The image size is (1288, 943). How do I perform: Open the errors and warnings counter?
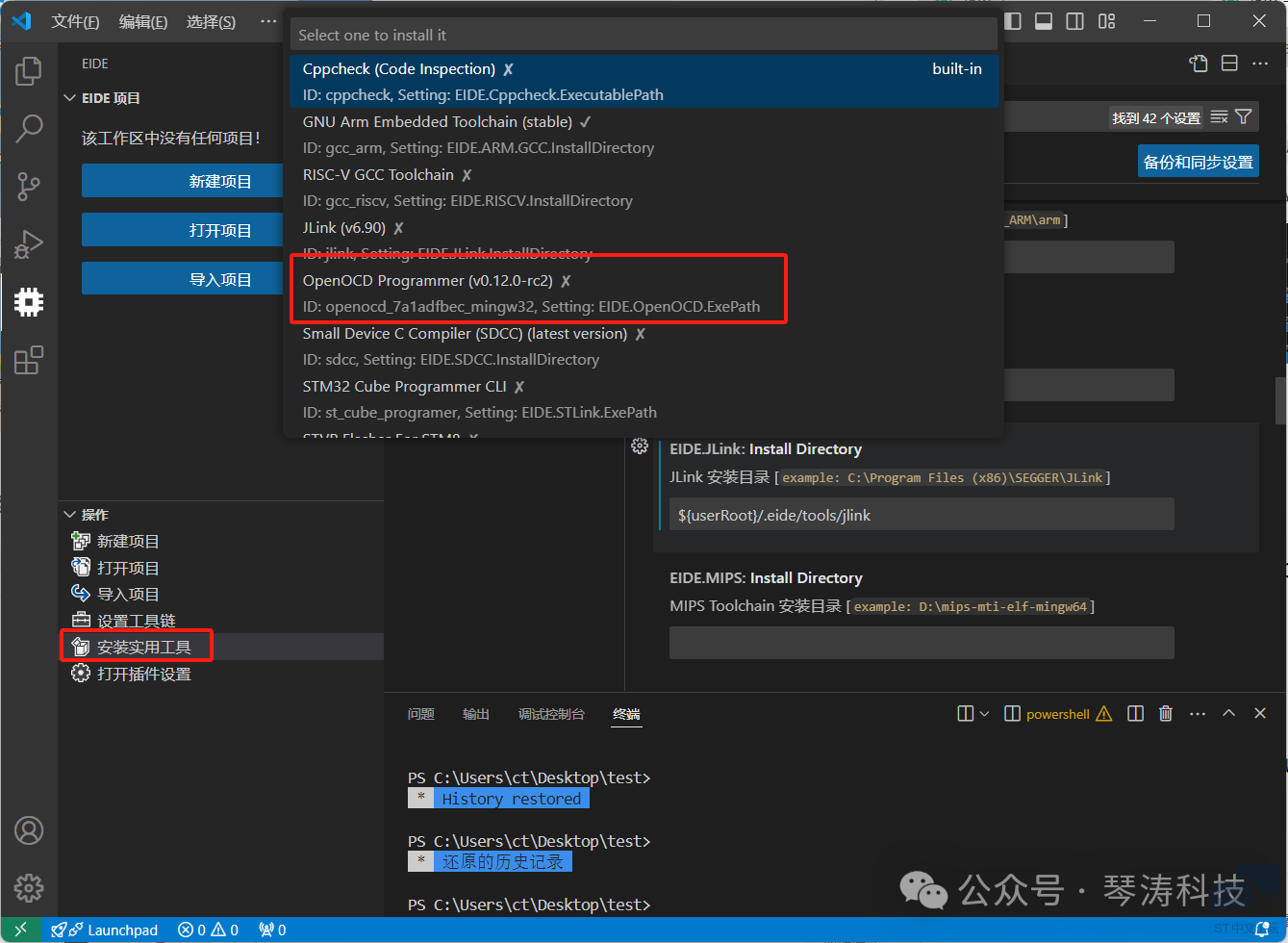208,930
